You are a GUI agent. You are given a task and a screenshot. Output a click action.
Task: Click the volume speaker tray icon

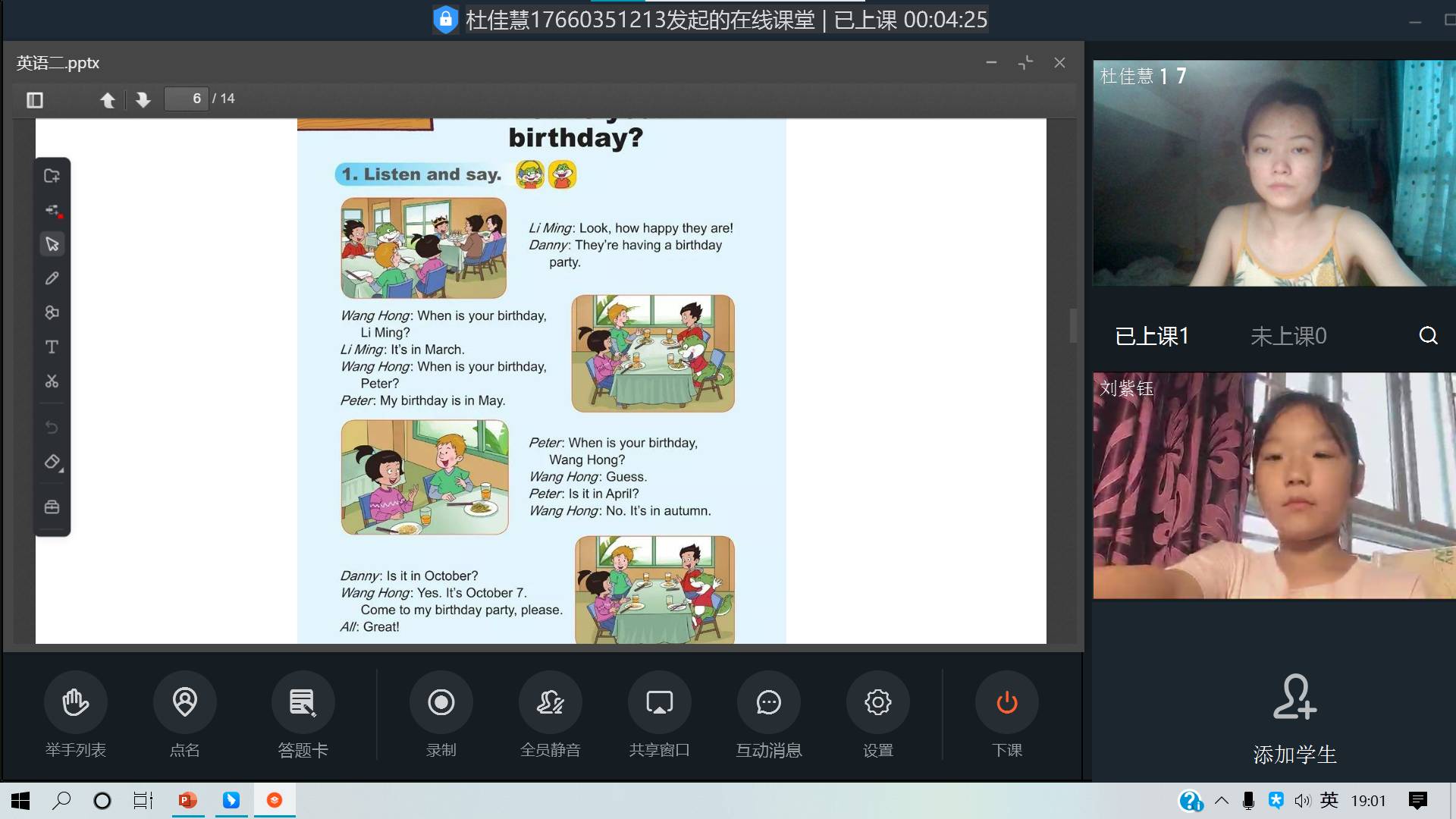click(1303, 801)
